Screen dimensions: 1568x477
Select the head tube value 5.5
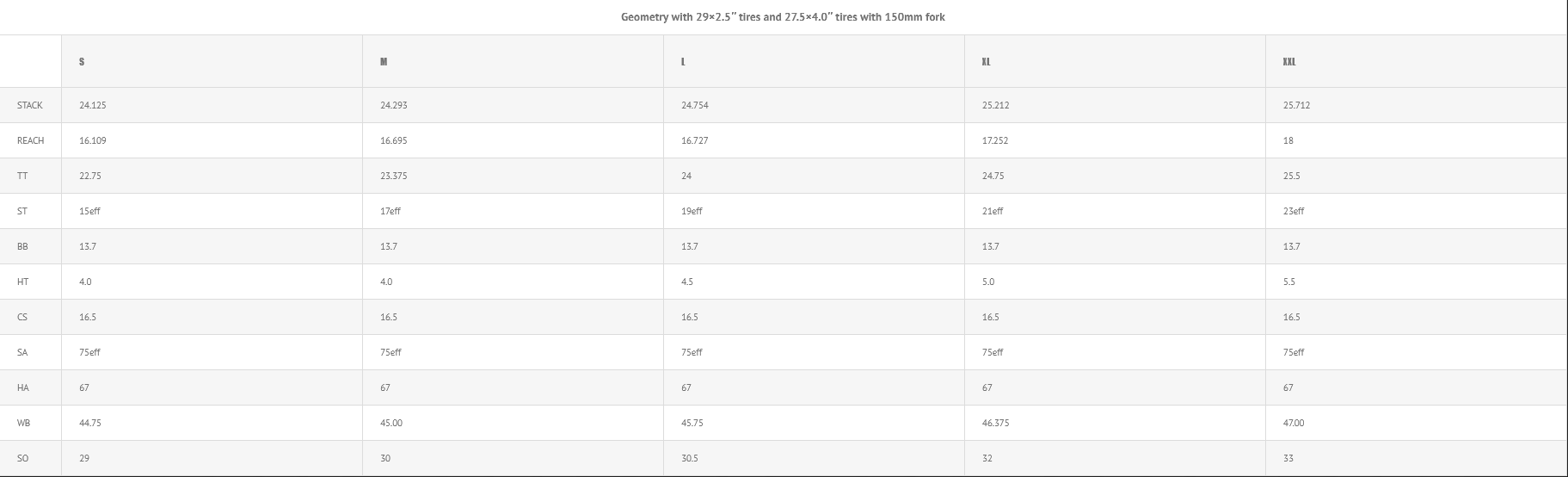tap(1289, 282)
